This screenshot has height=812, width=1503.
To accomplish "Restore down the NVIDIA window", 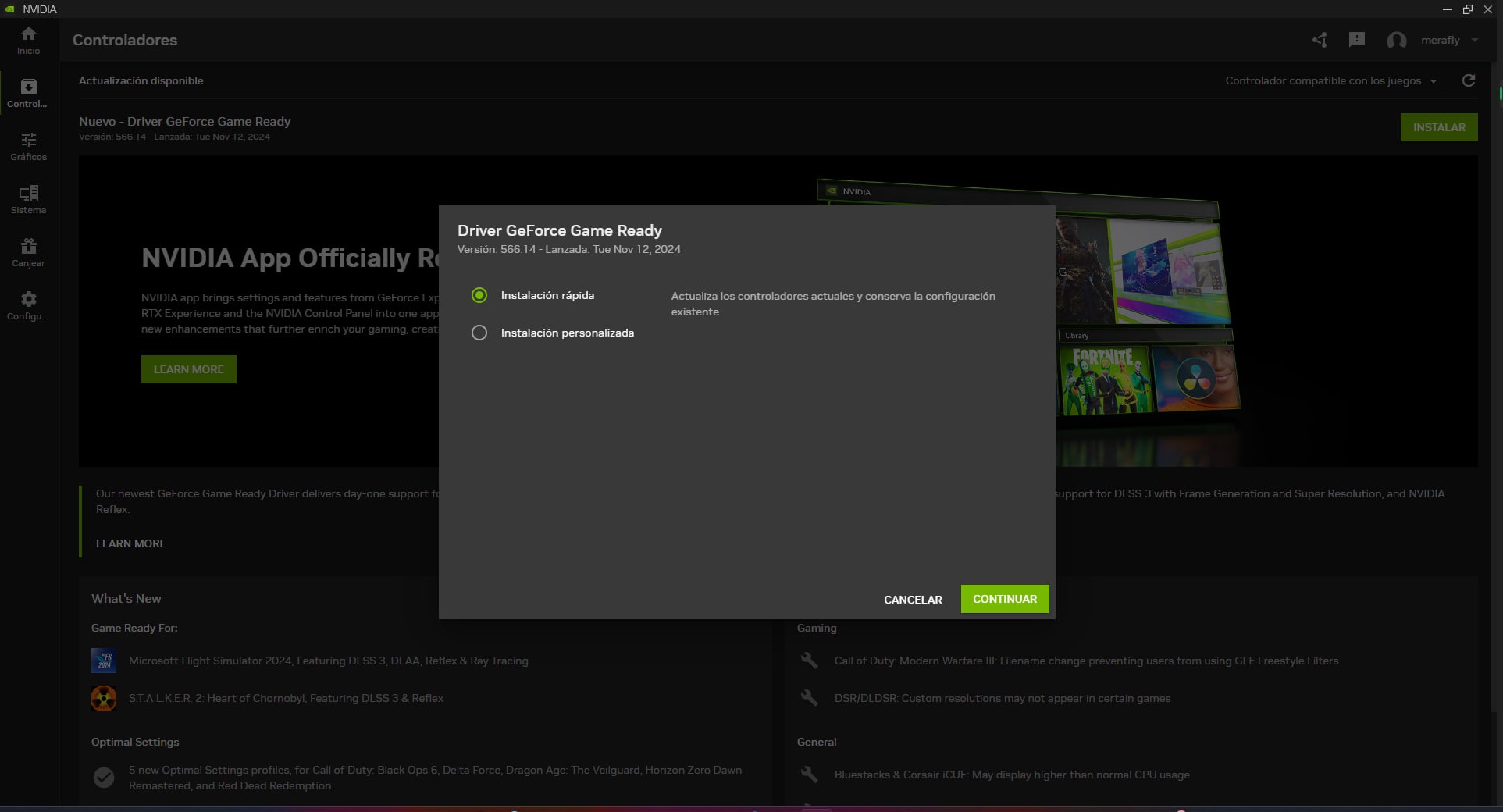I will tap(1467, 9).
